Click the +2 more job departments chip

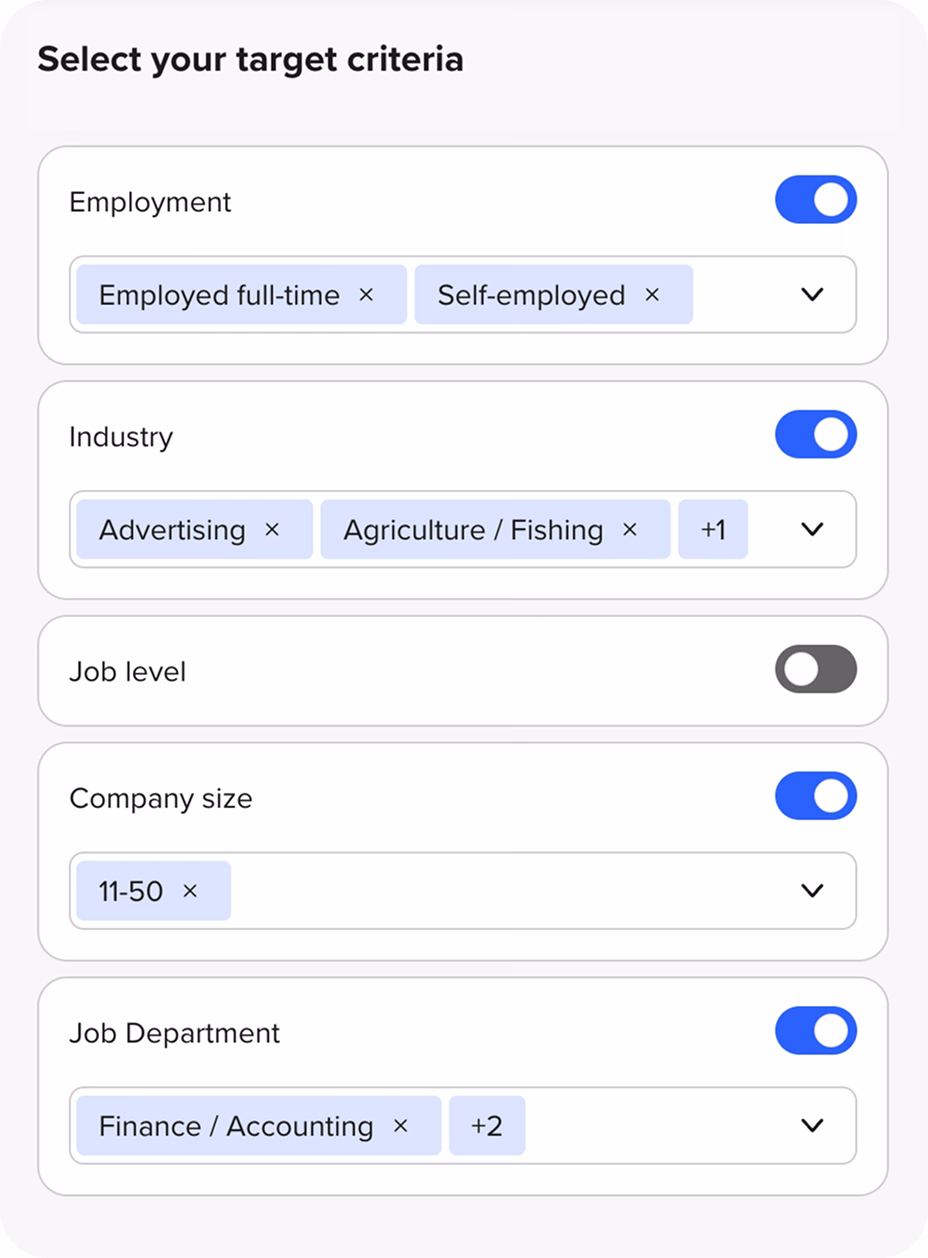[486, 1126]
